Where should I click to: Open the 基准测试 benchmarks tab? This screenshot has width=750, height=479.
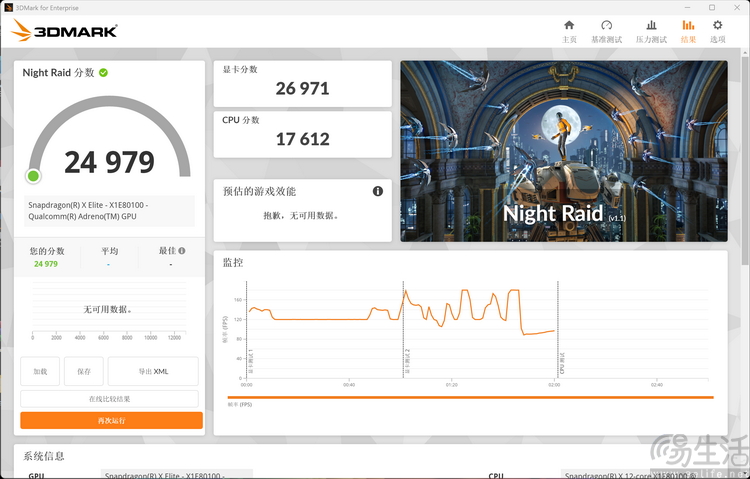pyautogui.click(x=606, y=32)
